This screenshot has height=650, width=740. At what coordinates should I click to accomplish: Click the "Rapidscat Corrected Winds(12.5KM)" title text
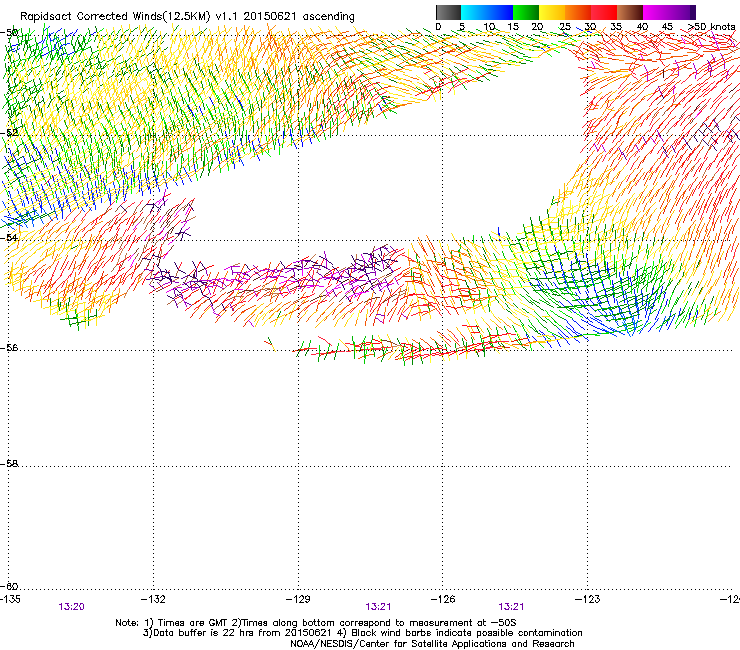(x=115, y=16)
